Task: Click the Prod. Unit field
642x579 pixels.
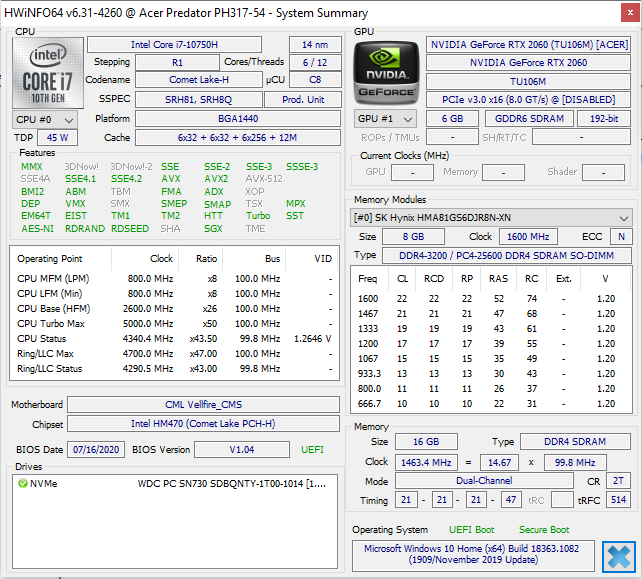Action: pyautogui.click(x=303, y=100)
